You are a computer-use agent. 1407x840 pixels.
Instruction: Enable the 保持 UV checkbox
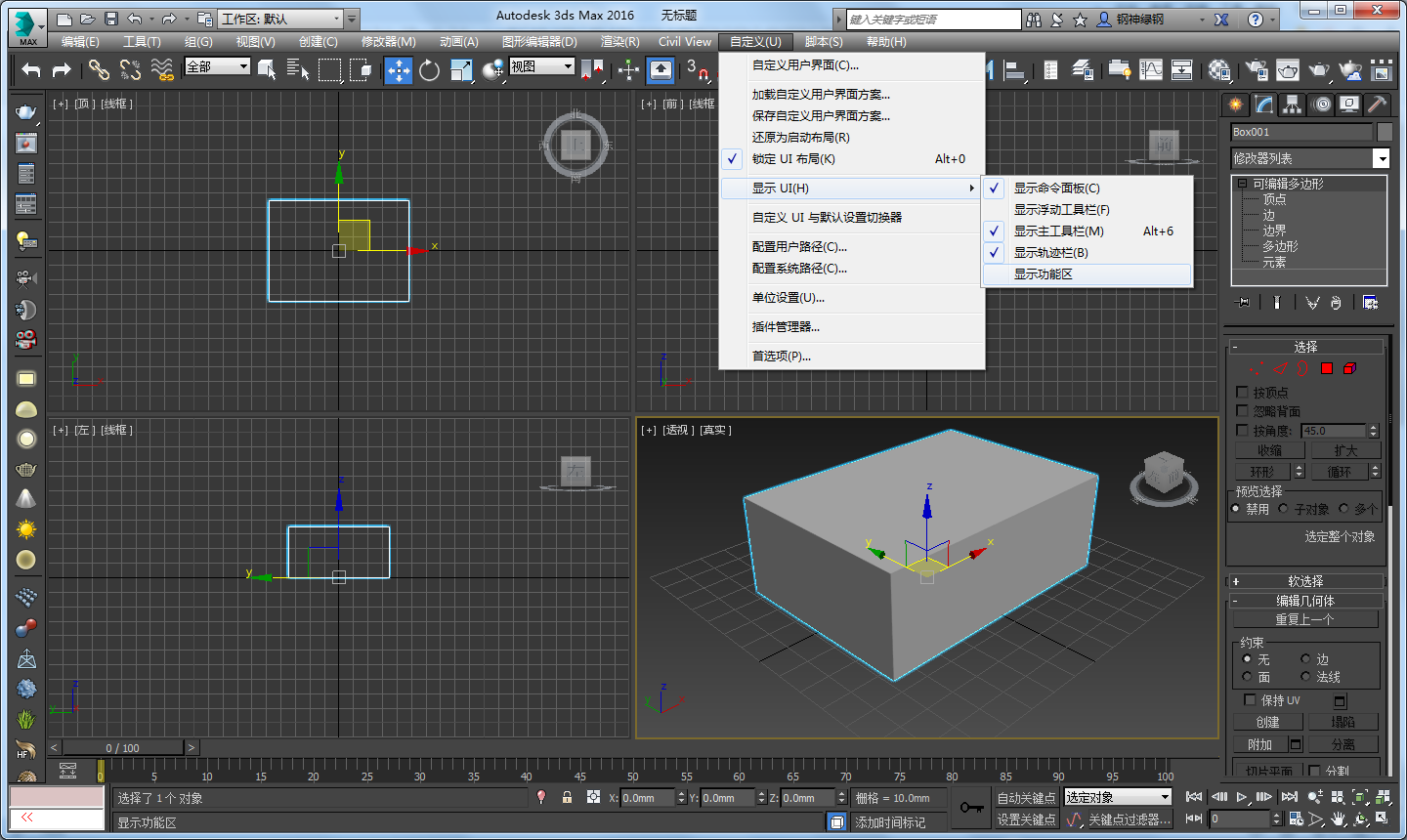coord(1250,699)
